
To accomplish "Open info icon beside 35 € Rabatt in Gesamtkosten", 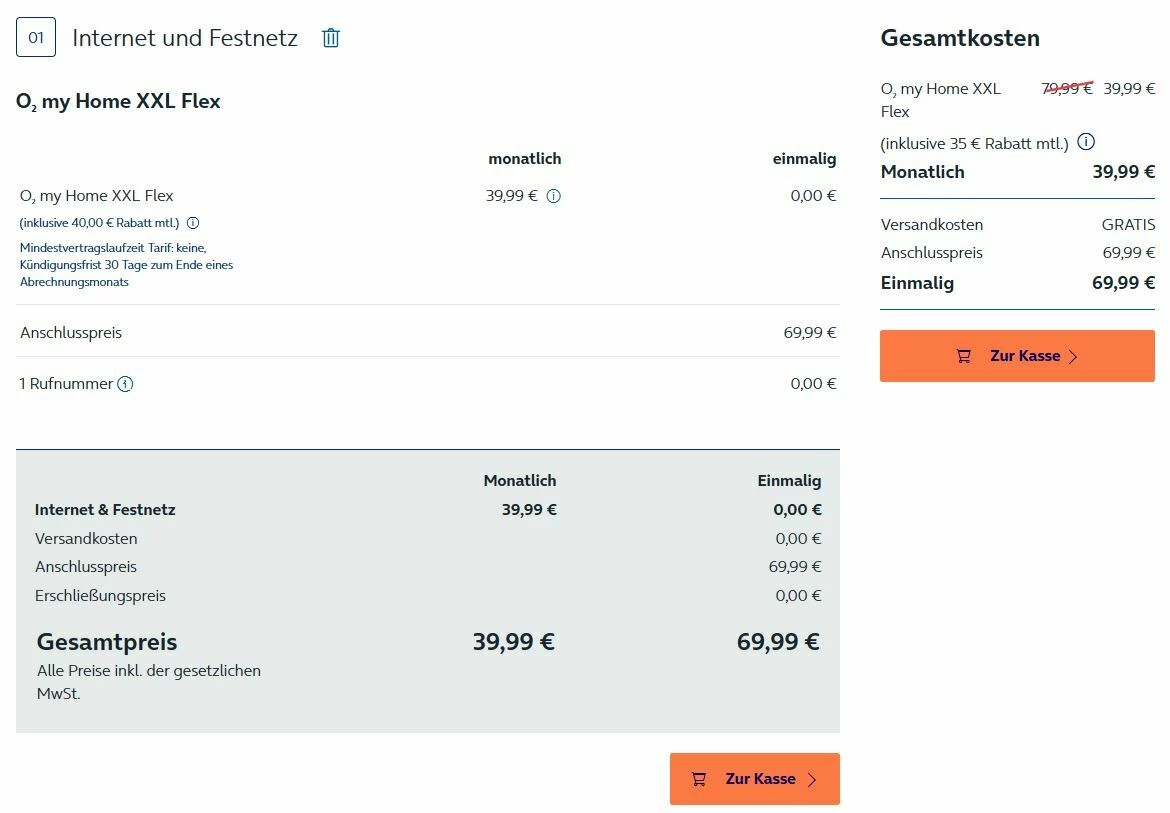I will [1086, 142].
